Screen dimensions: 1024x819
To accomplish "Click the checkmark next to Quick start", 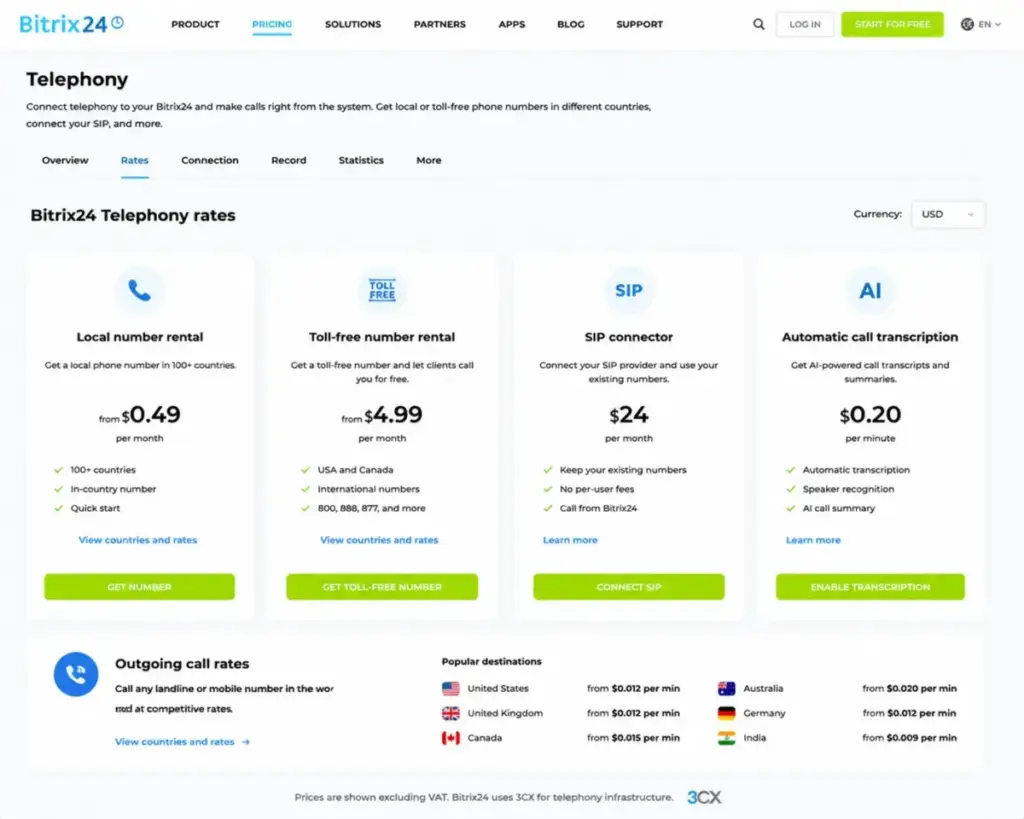I will (x=59, y=508).
